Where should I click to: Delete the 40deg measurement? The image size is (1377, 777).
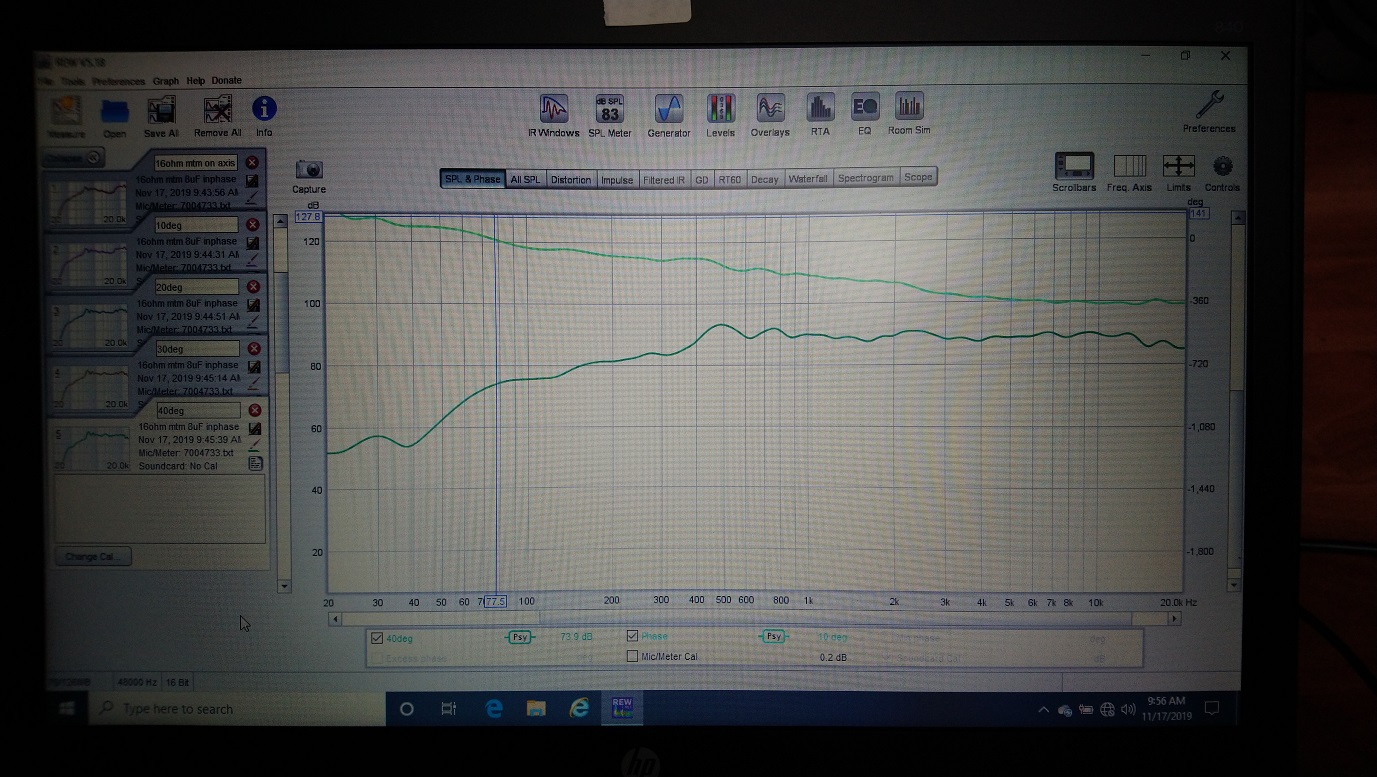pyautogui.click(x=254, y=411)
